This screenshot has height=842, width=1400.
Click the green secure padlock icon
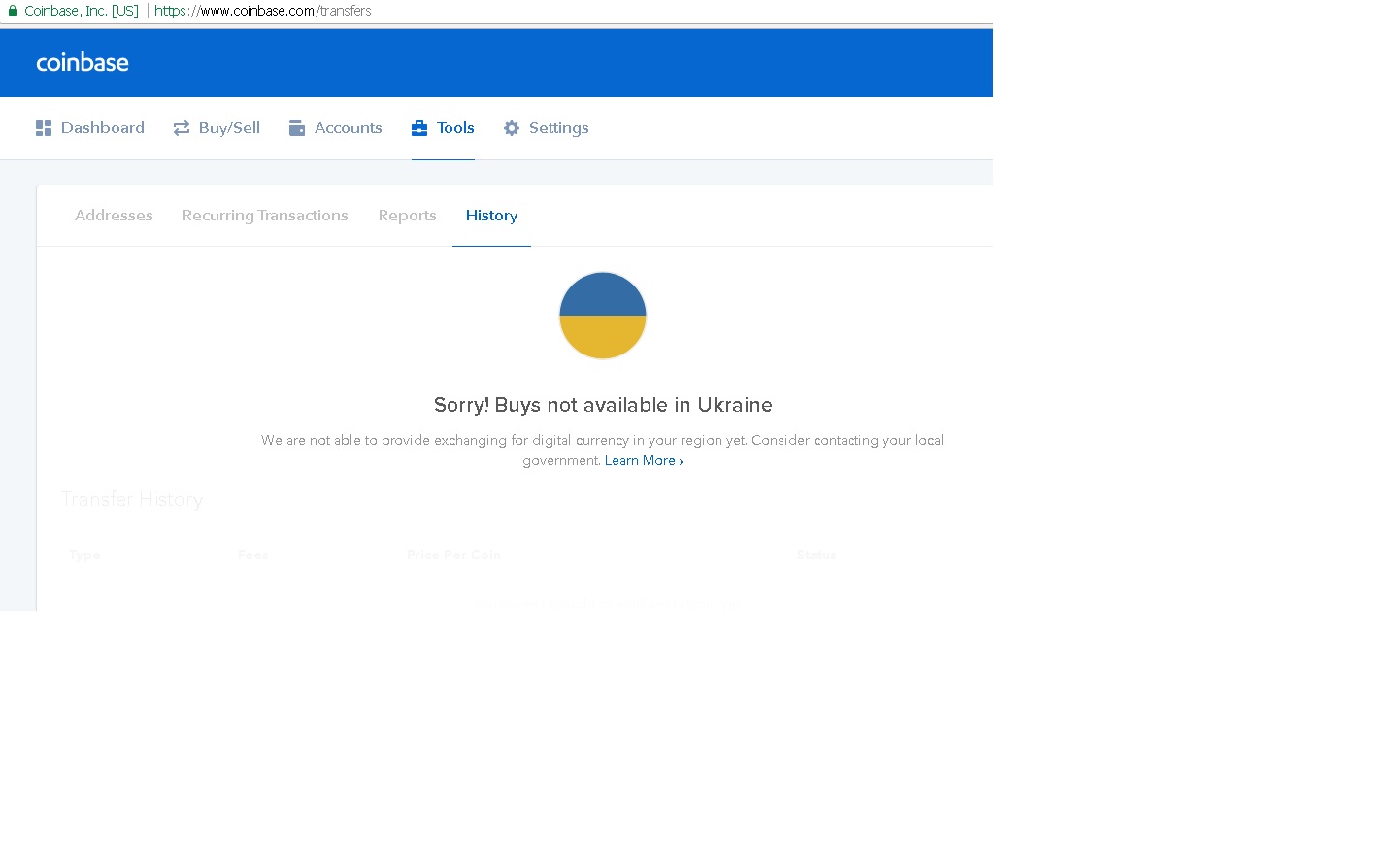coord(13,11)
